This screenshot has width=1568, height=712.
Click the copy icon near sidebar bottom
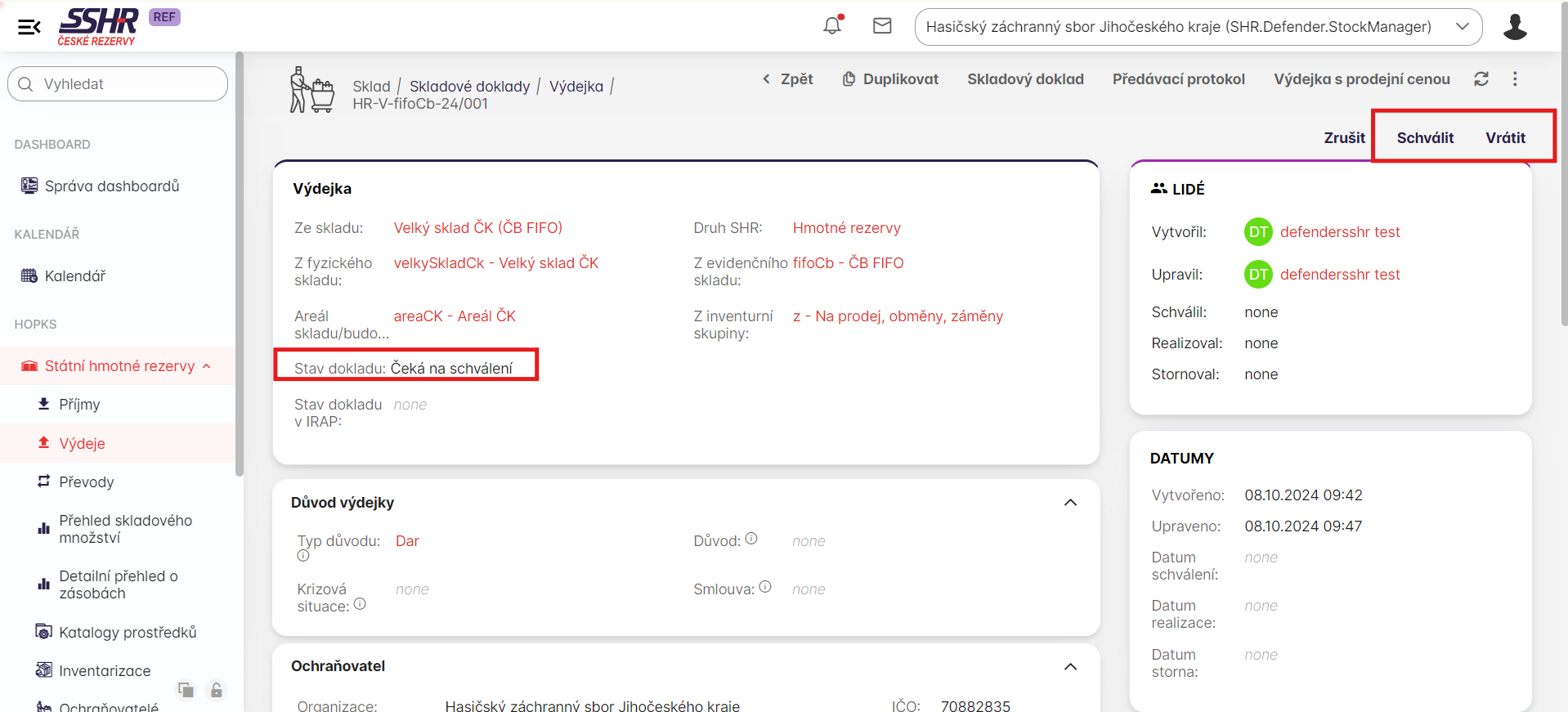tap(186, 691)
